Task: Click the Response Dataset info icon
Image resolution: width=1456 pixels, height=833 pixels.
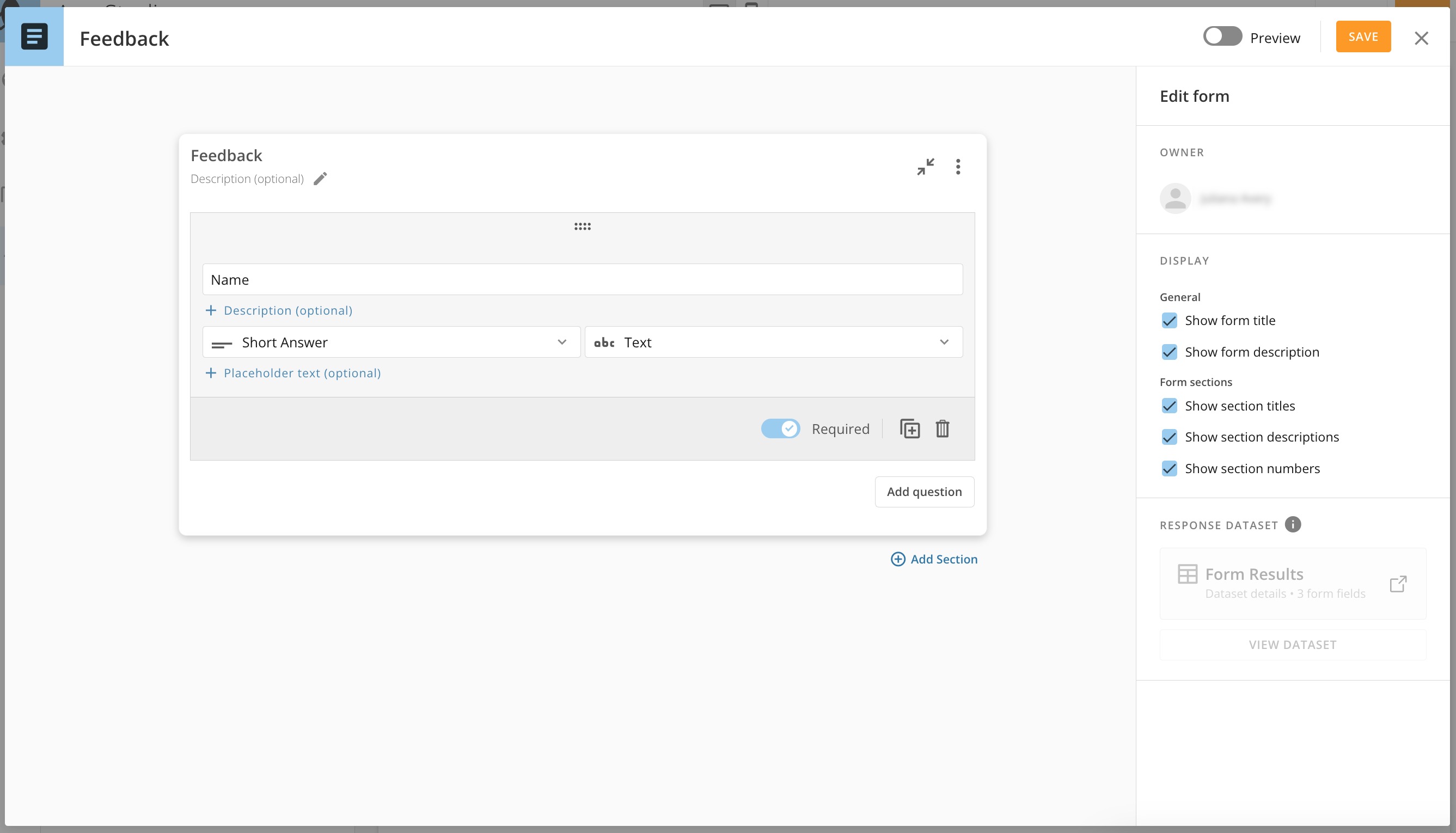Action: [x=1293, y=525]
